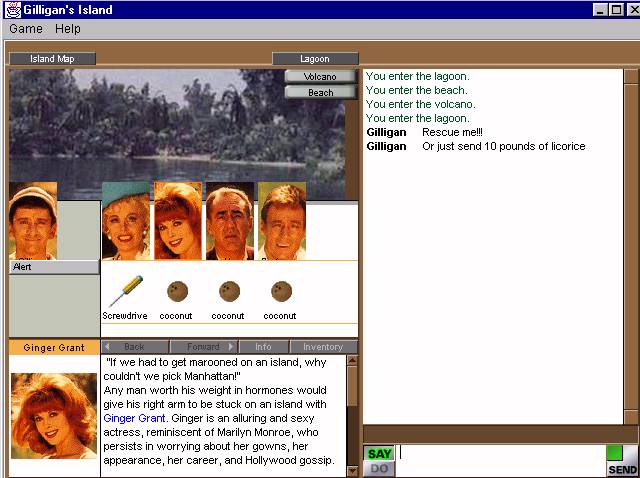Open the Game menu
Viewport: 640px width, 478px height.
coord(26,29)
